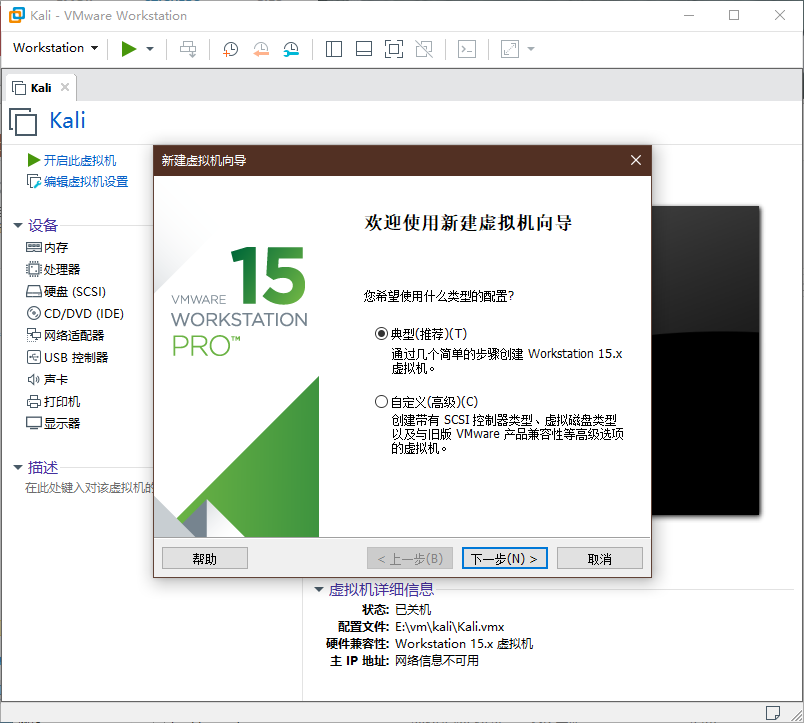The image size is (804, 723).
Task: Select the 处理器 device row
Action: (53, 270)
